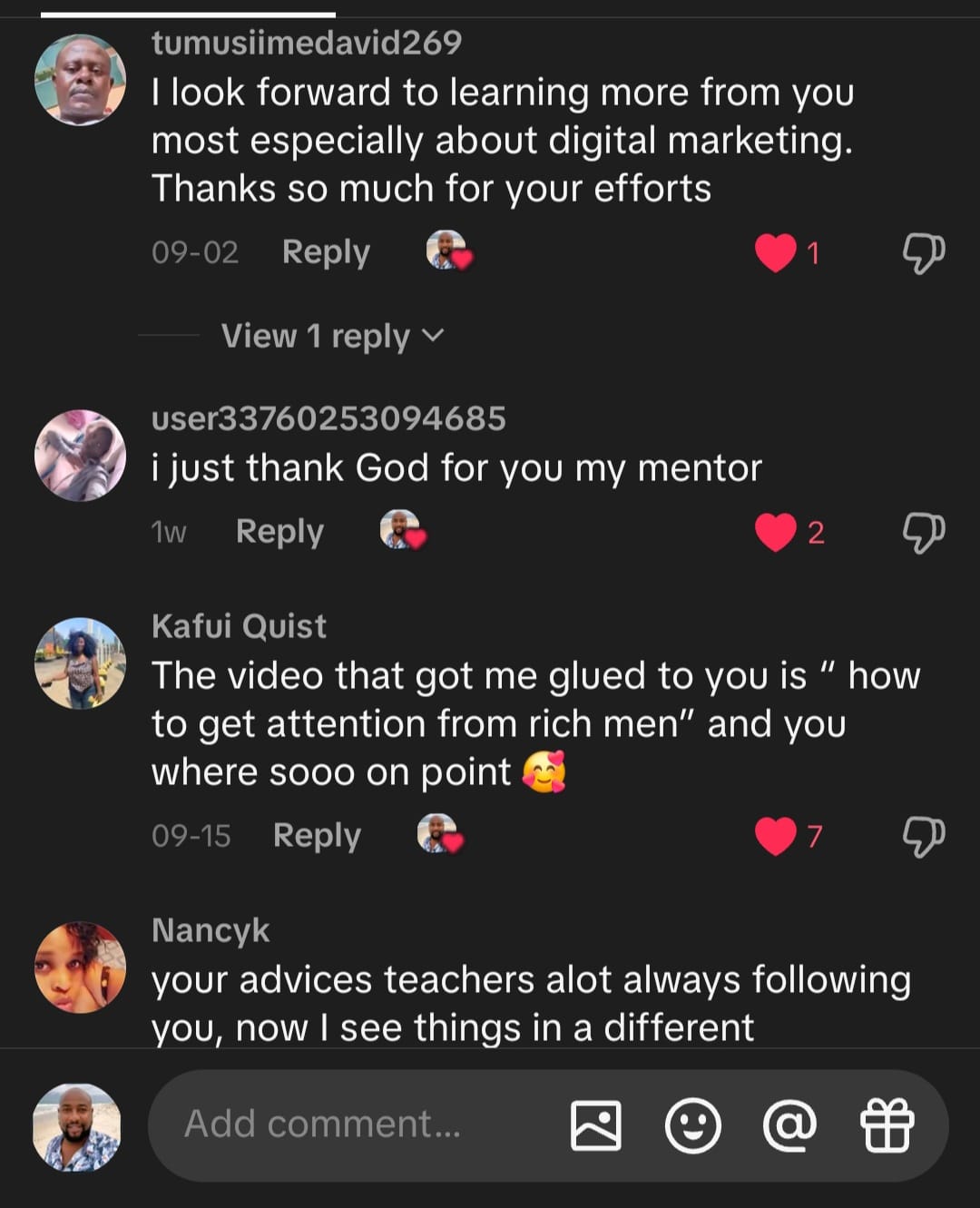980x1208 pixels.
Task: Open Nancyk's profile name
Action: pyautogui.click(x=211, y=930)
